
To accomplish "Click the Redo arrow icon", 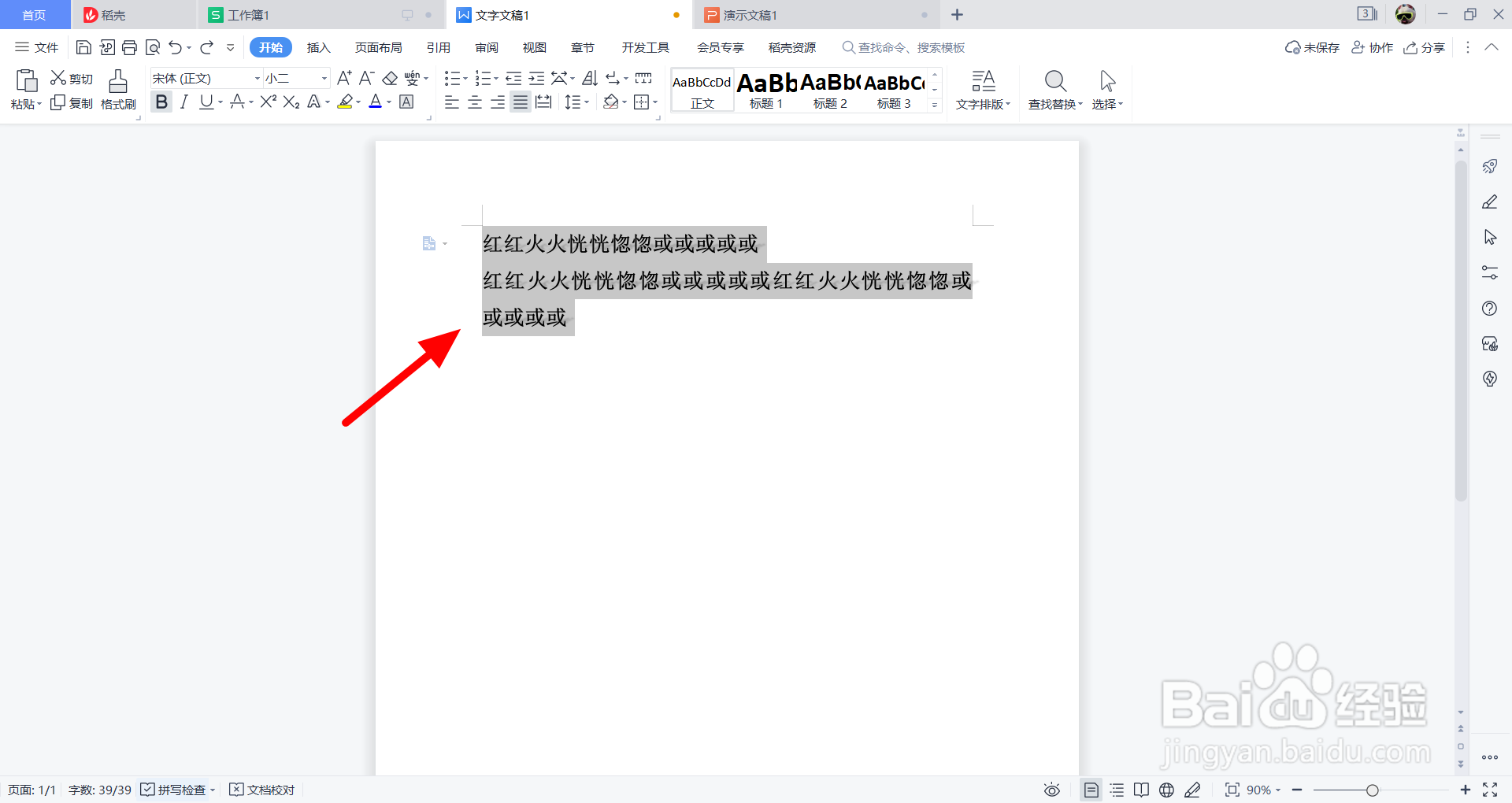I will pos(207,47).
